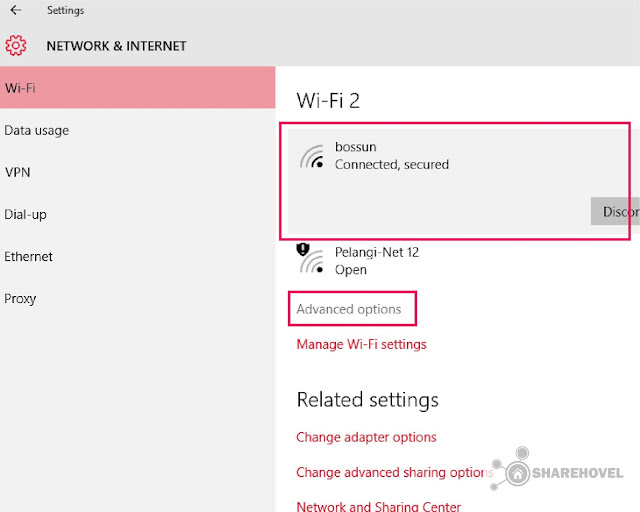Click Change adapter options link
This screenshot has height=512, width=640.
(x=366, y=437)
